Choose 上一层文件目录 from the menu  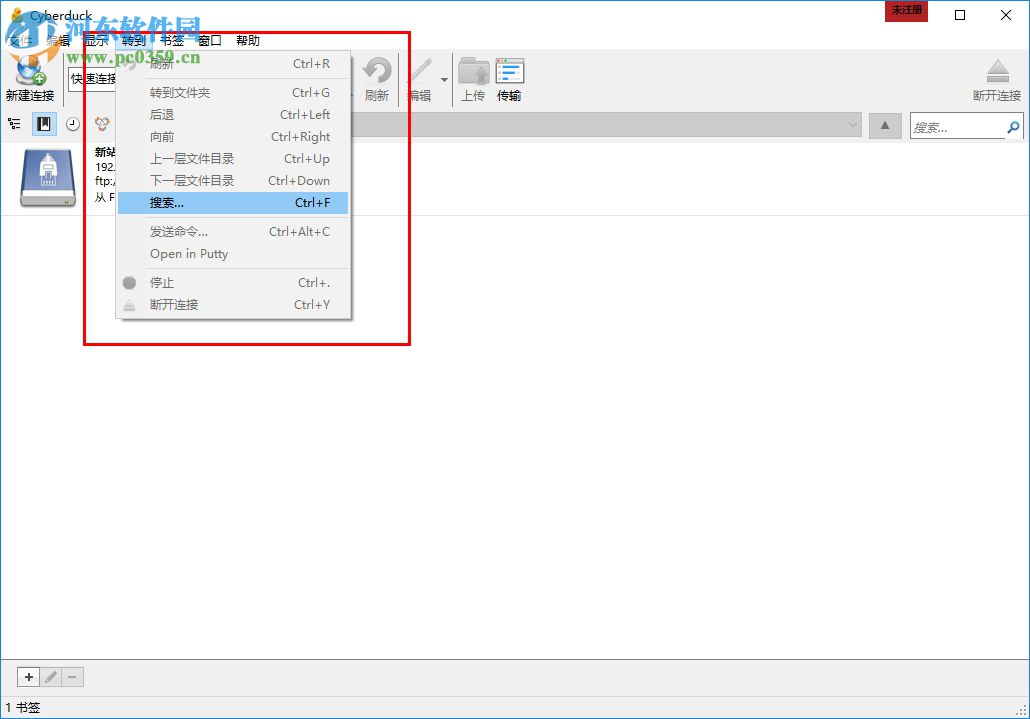(233, 158)
